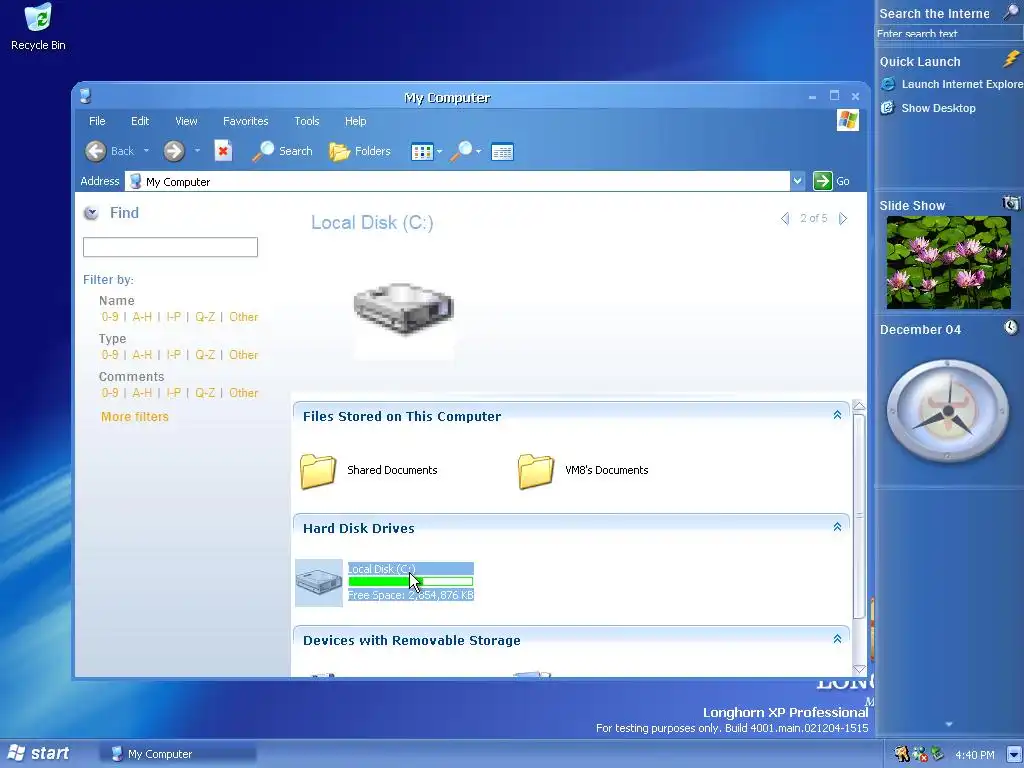
Task: Click the file list scroll down arrow
Action: click(859, 669)
